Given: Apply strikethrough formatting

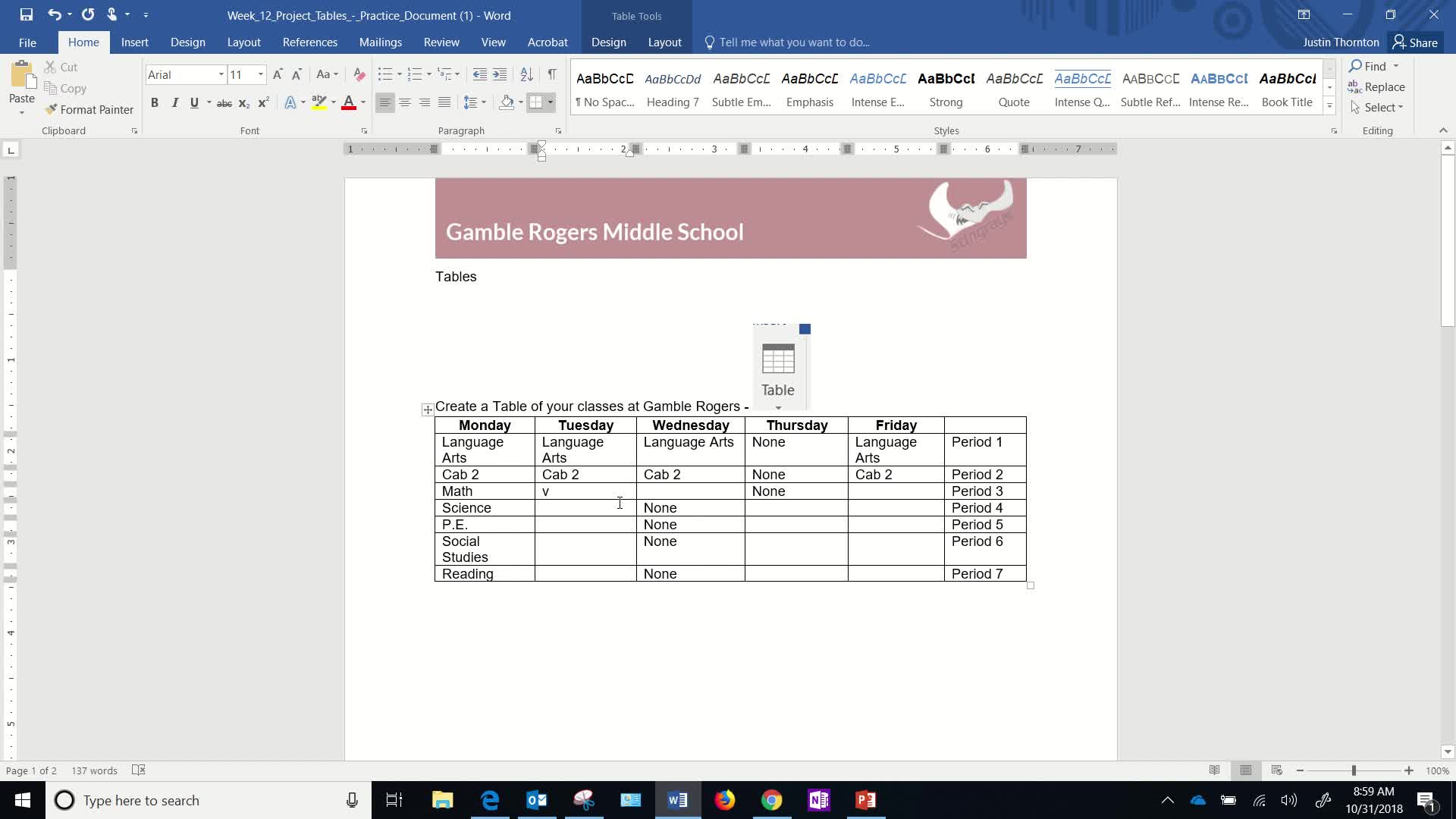Looking at the screenshot, I should [x=224, y=103].
